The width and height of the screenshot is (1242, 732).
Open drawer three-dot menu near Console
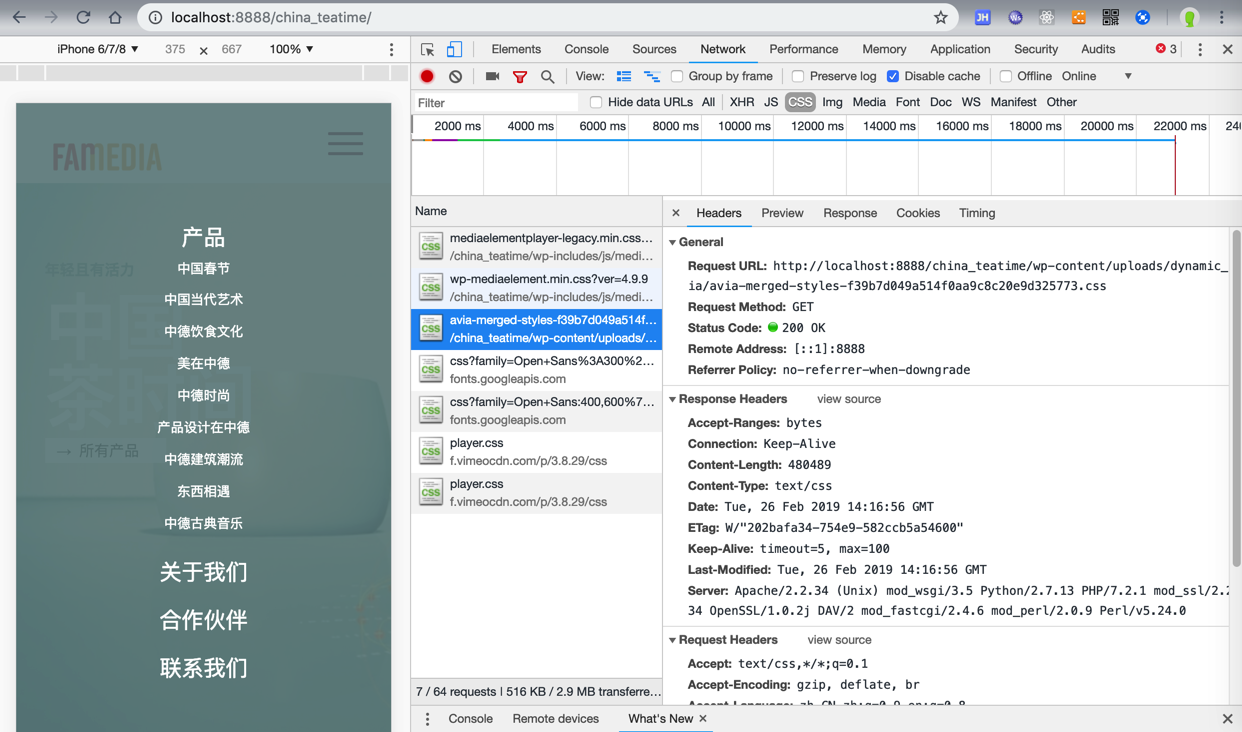coord(427,719)
